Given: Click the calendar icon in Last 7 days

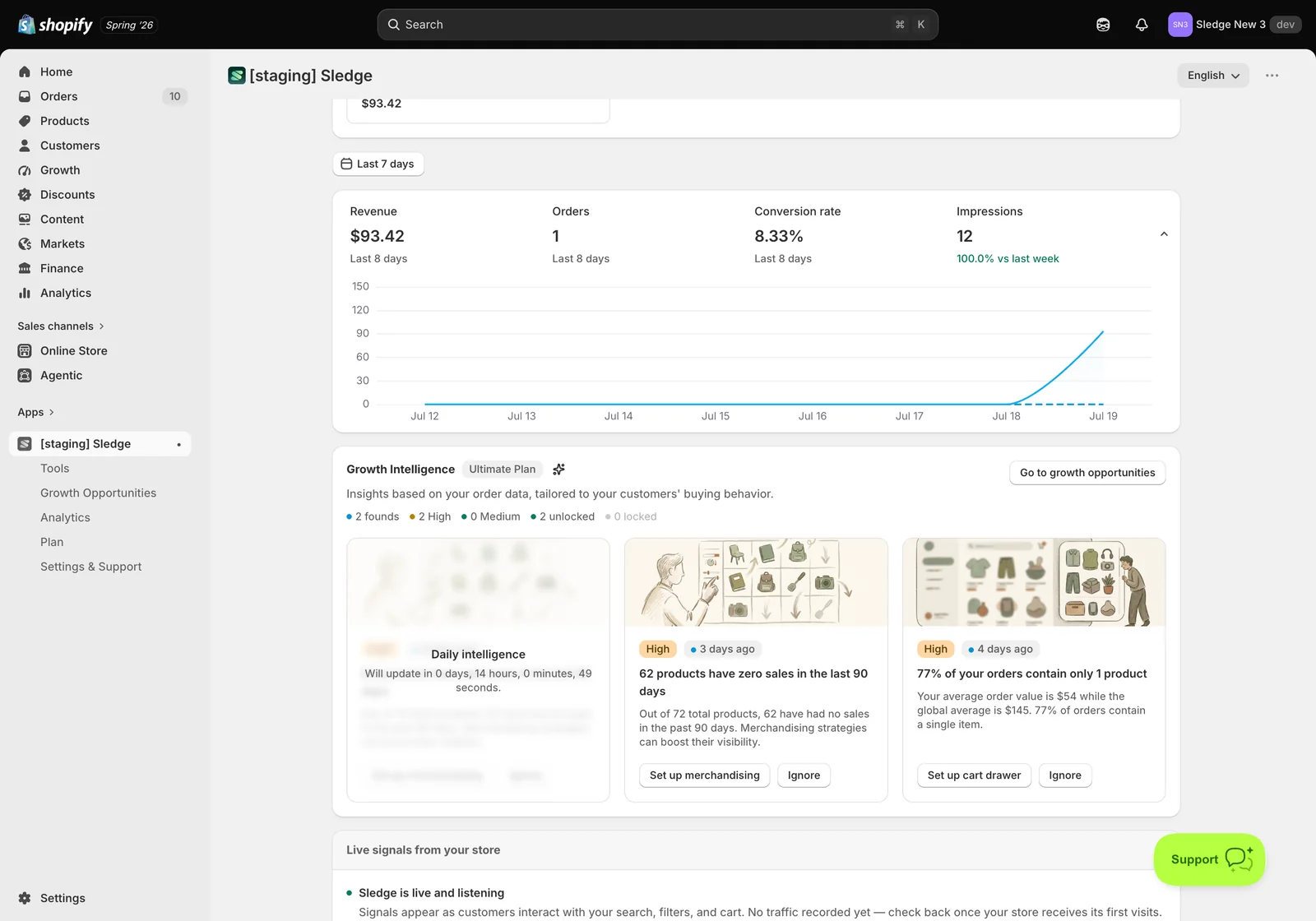Looking at the screenshot, I should [346, 164].
